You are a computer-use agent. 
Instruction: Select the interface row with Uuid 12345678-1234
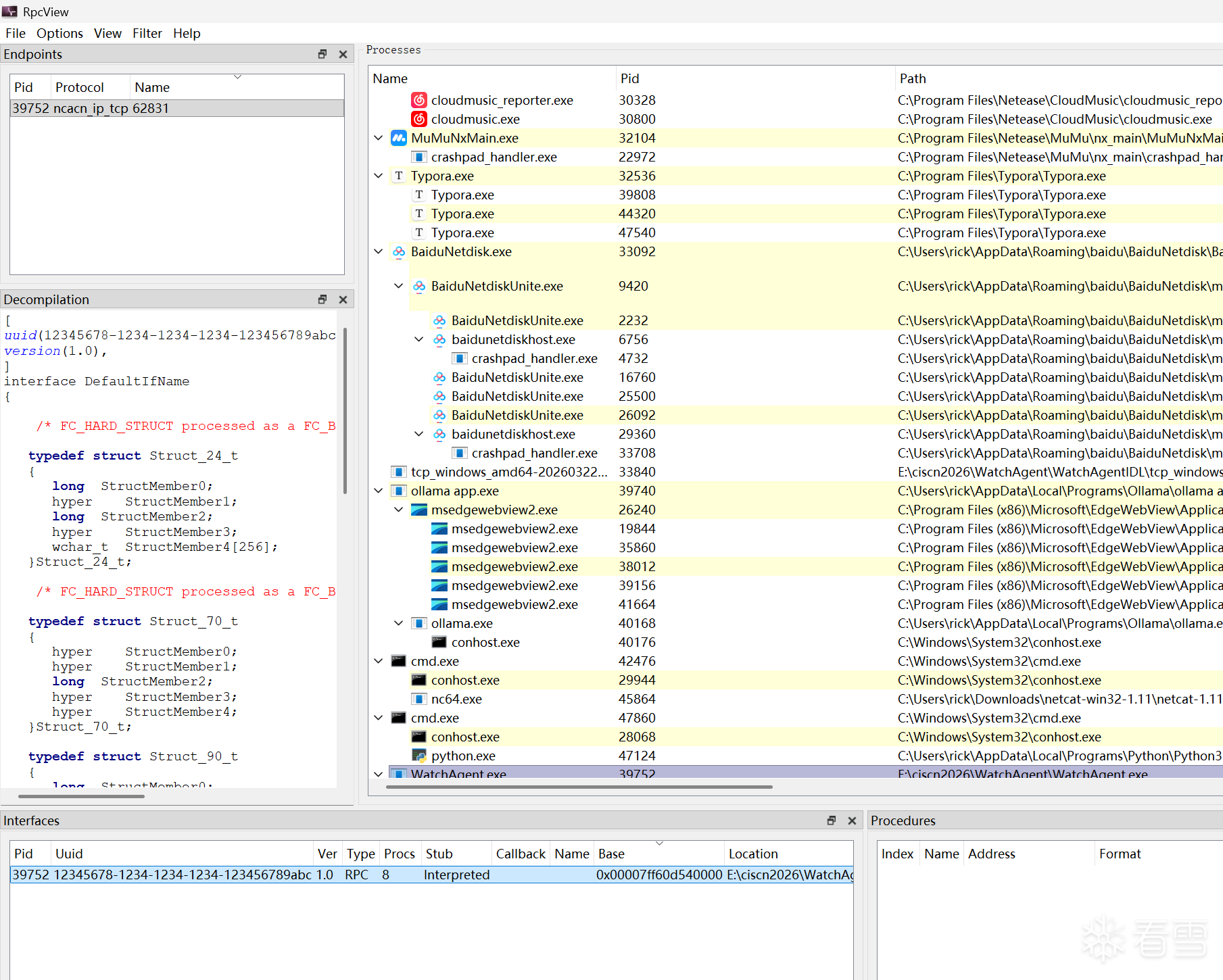click(432, 875)
